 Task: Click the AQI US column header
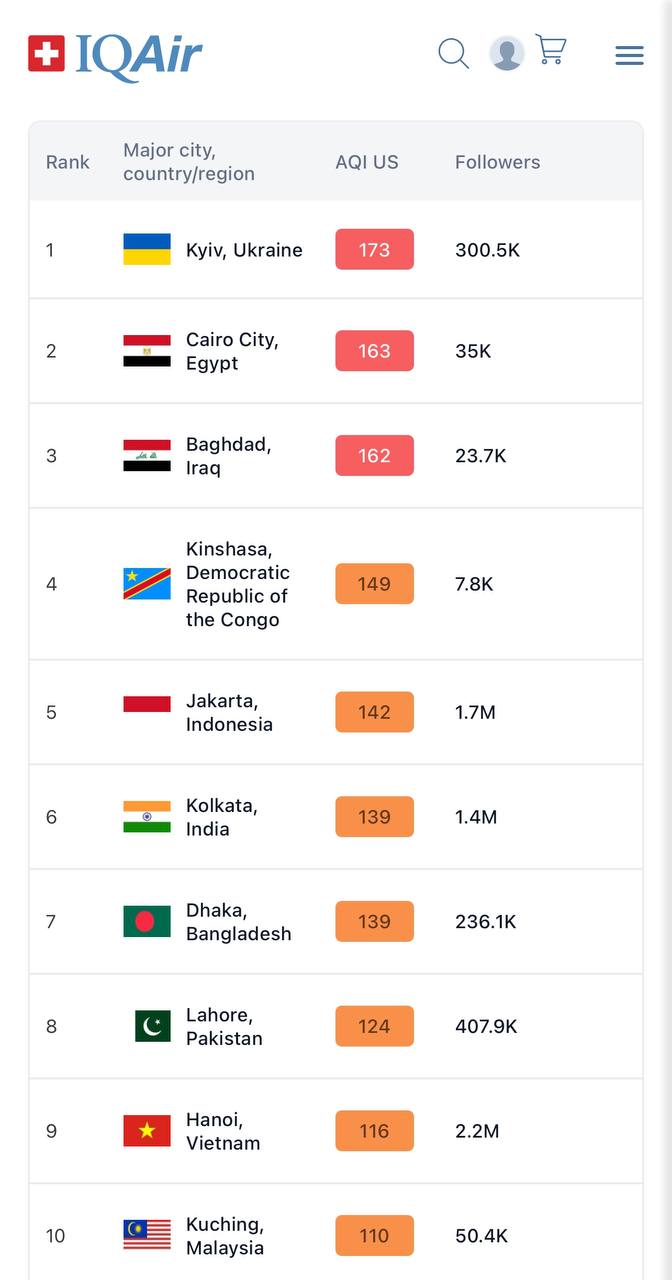point(366,162)
